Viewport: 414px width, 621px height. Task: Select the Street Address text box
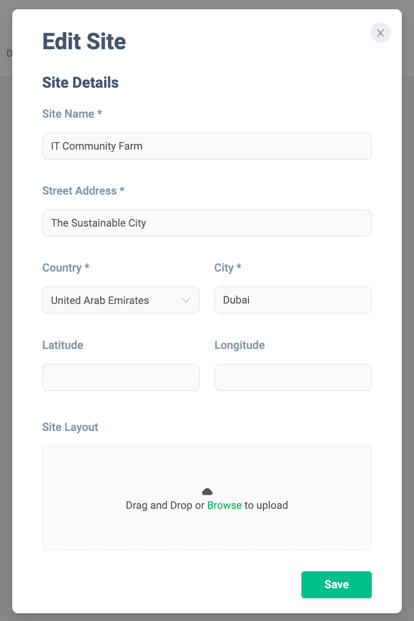[207, 223]
